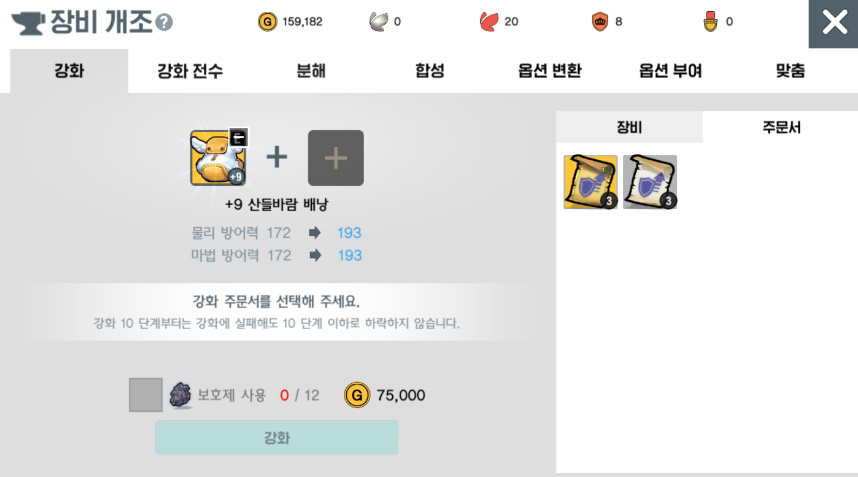Close the equipment remodel window
This screenshot has width=858, height=477.
click(833, 24)
